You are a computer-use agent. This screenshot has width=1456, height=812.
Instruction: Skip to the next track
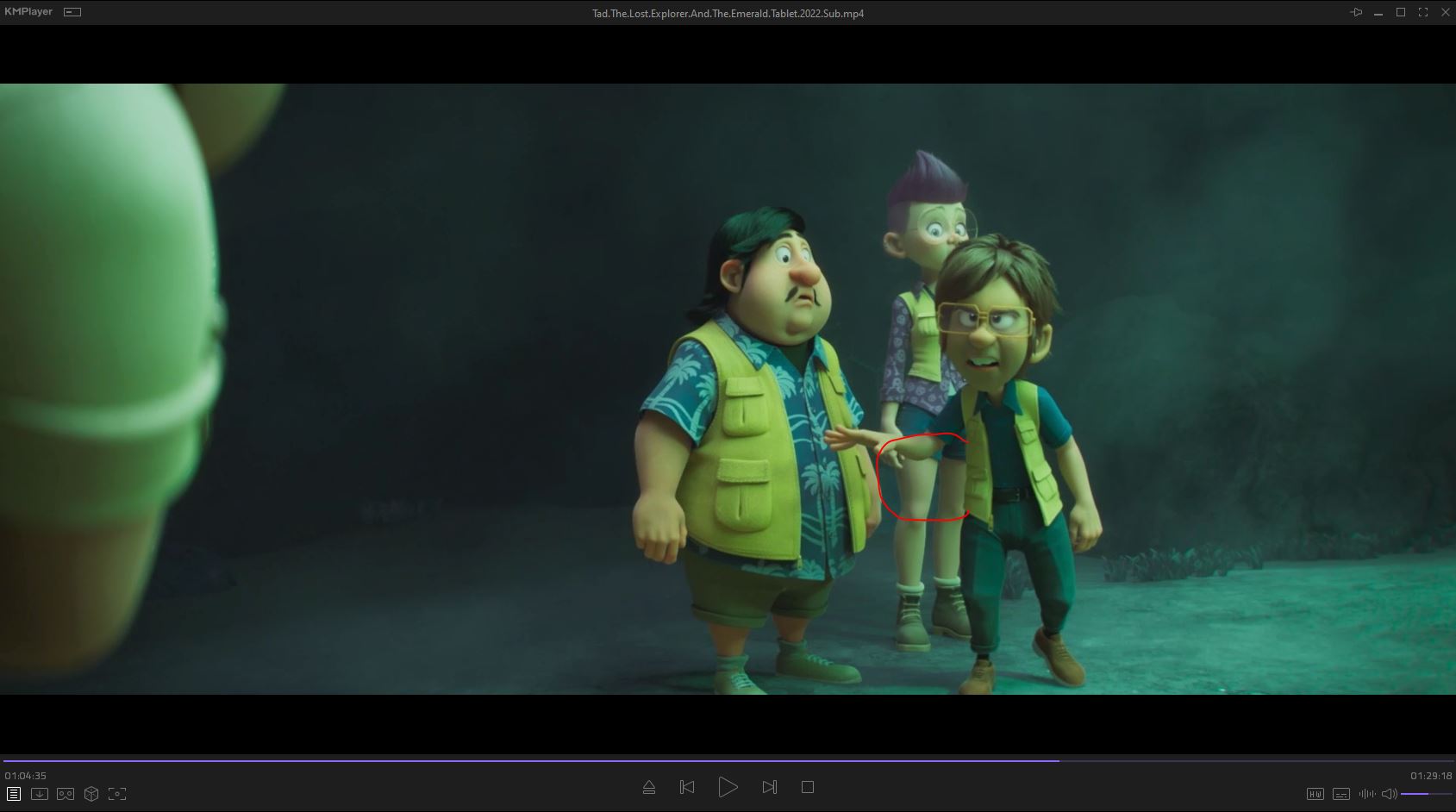pyautogui.click(x=769, y=787)
